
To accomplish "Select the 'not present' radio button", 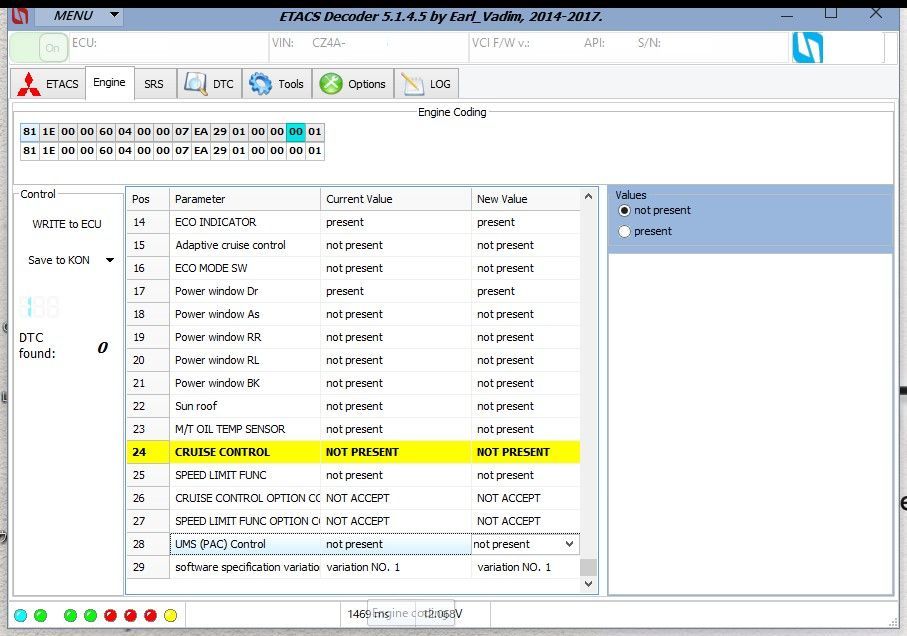I will click(625, 211).
